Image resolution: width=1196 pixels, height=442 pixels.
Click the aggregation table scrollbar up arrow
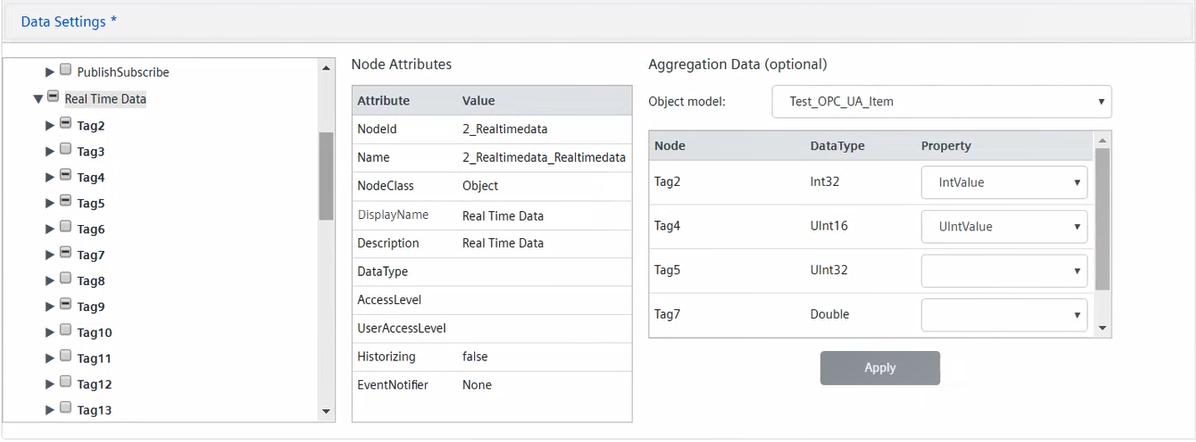pos(1102,140)
